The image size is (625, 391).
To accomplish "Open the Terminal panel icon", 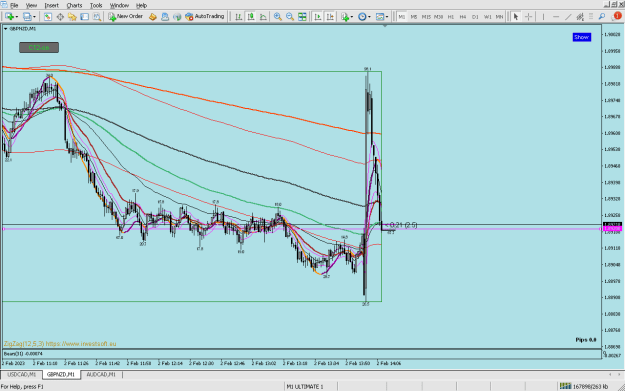I will 85,16.
